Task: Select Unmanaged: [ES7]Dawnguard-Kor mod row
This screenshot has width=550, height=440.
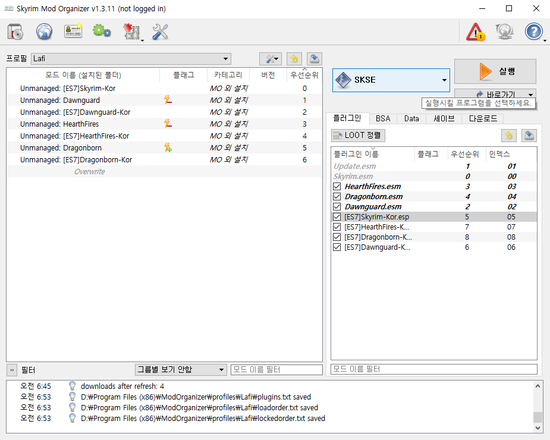Action: [x=164, y=112]
